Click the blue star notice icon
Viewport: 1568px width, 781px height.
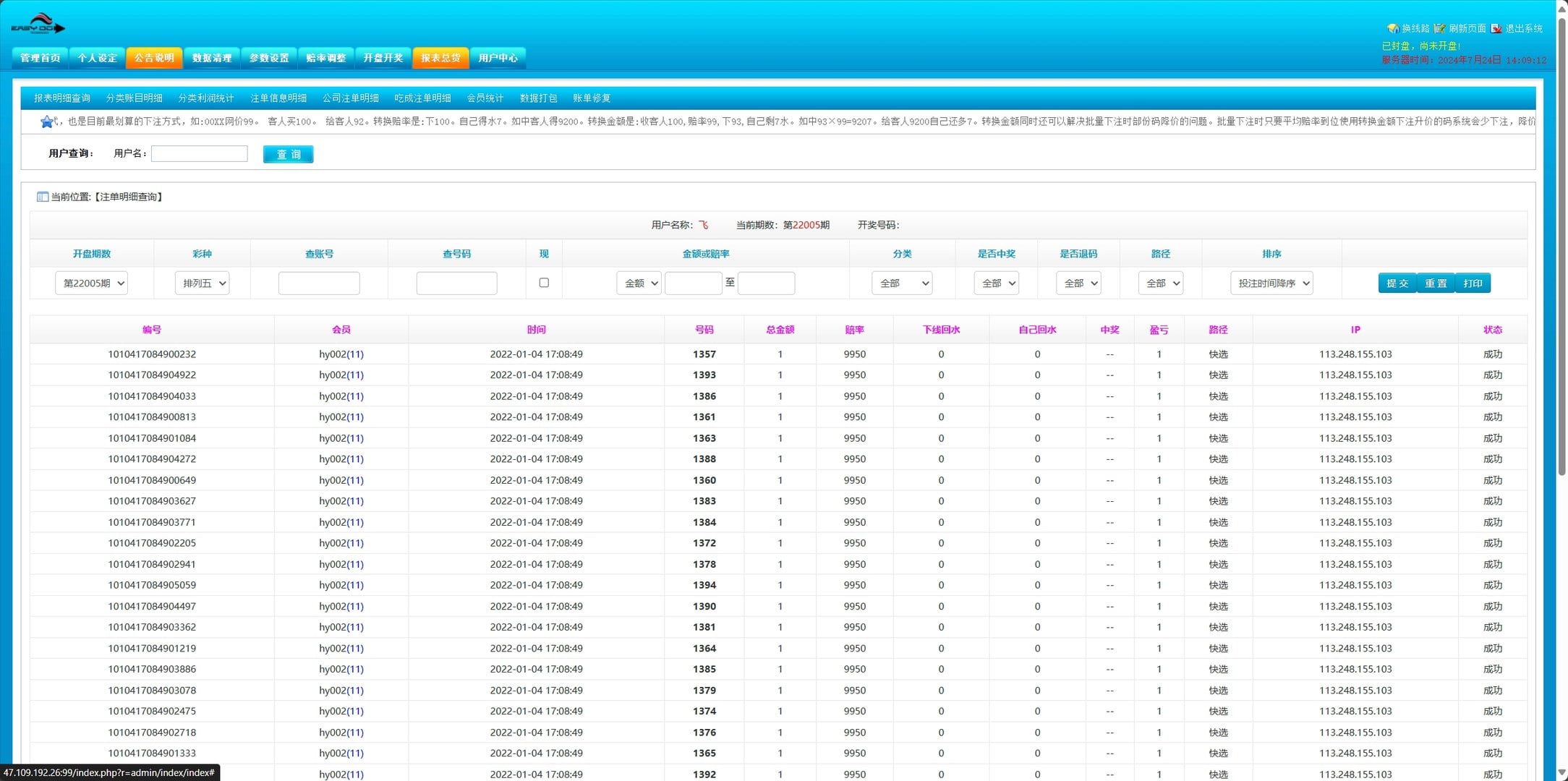point(47,121)
